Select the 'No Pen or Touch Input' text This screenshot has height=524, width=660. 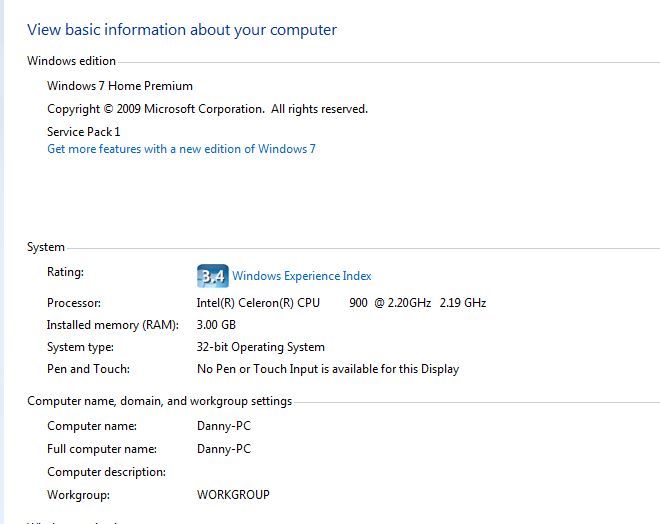(327, 369)
